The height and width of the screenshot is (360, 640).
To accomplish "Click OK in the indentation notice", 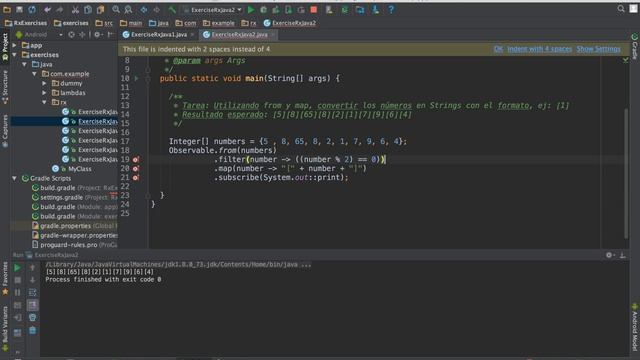I will [498, 49].
